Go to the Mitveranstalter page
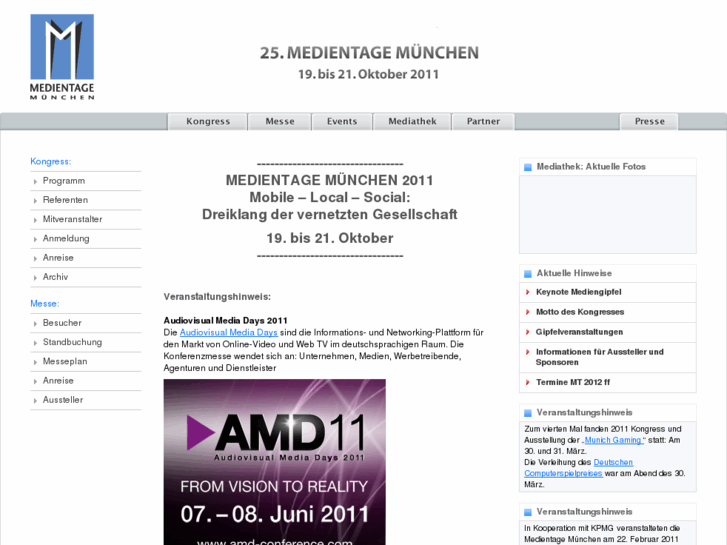The height and width of the screenshot is (545, 727). (72, 219)
